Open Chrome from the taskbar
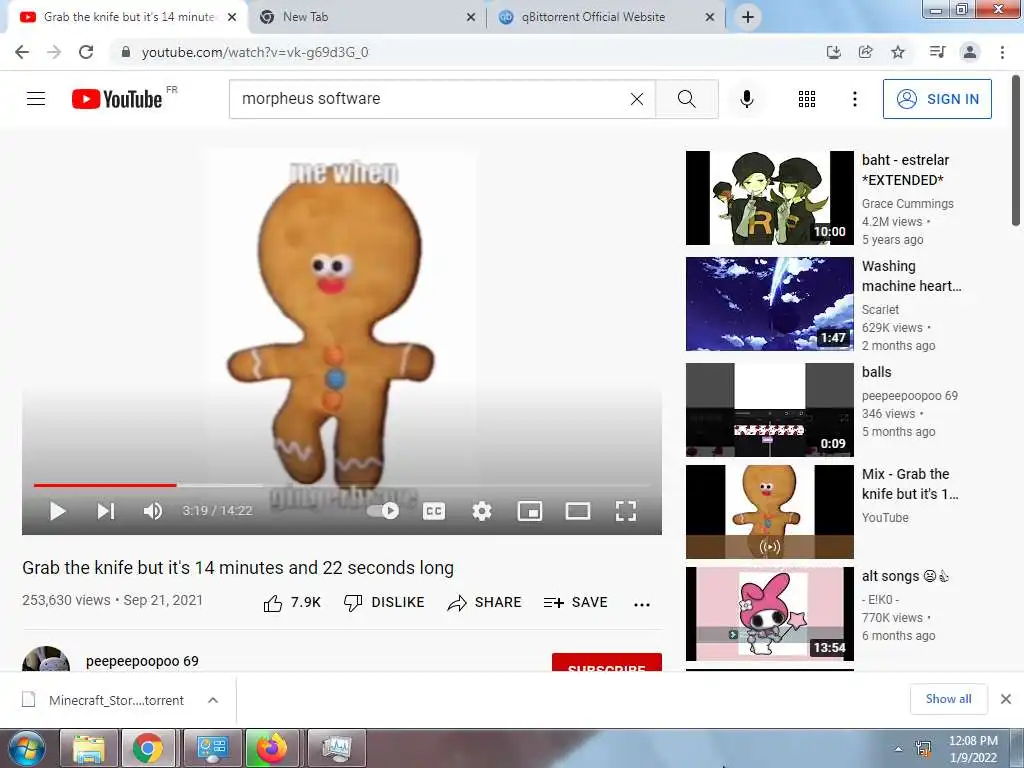Screen dimensions: 1024x768 148,748
